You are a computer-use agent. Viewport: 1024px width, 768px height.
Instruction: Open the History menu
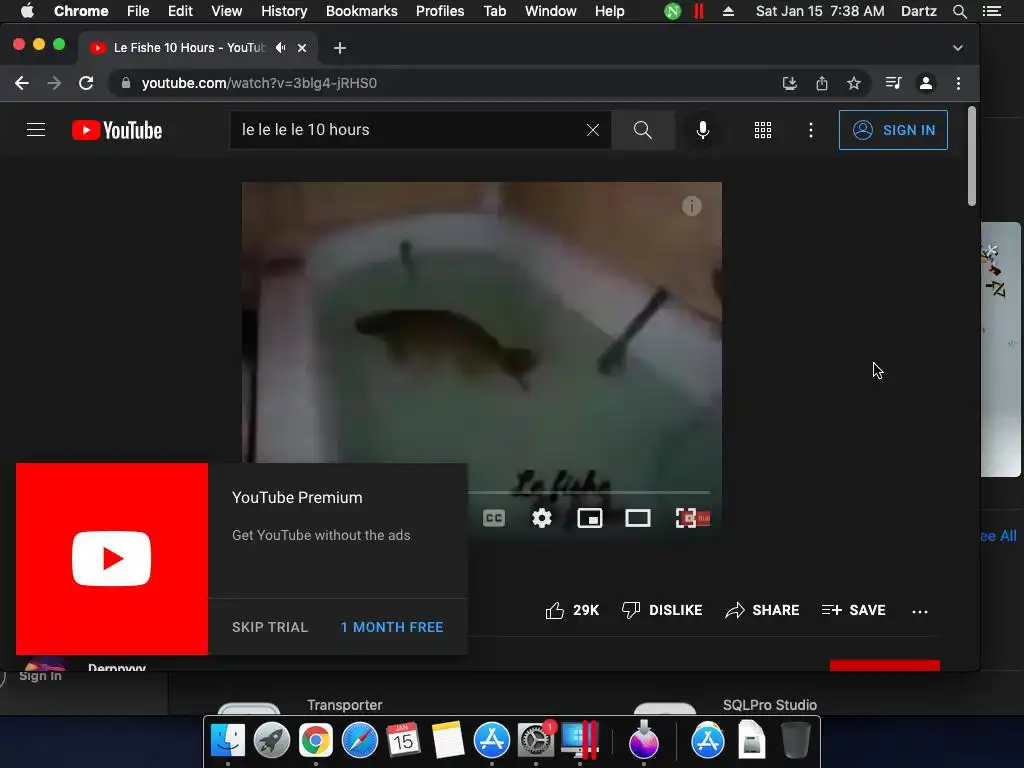tap(284, 11)
